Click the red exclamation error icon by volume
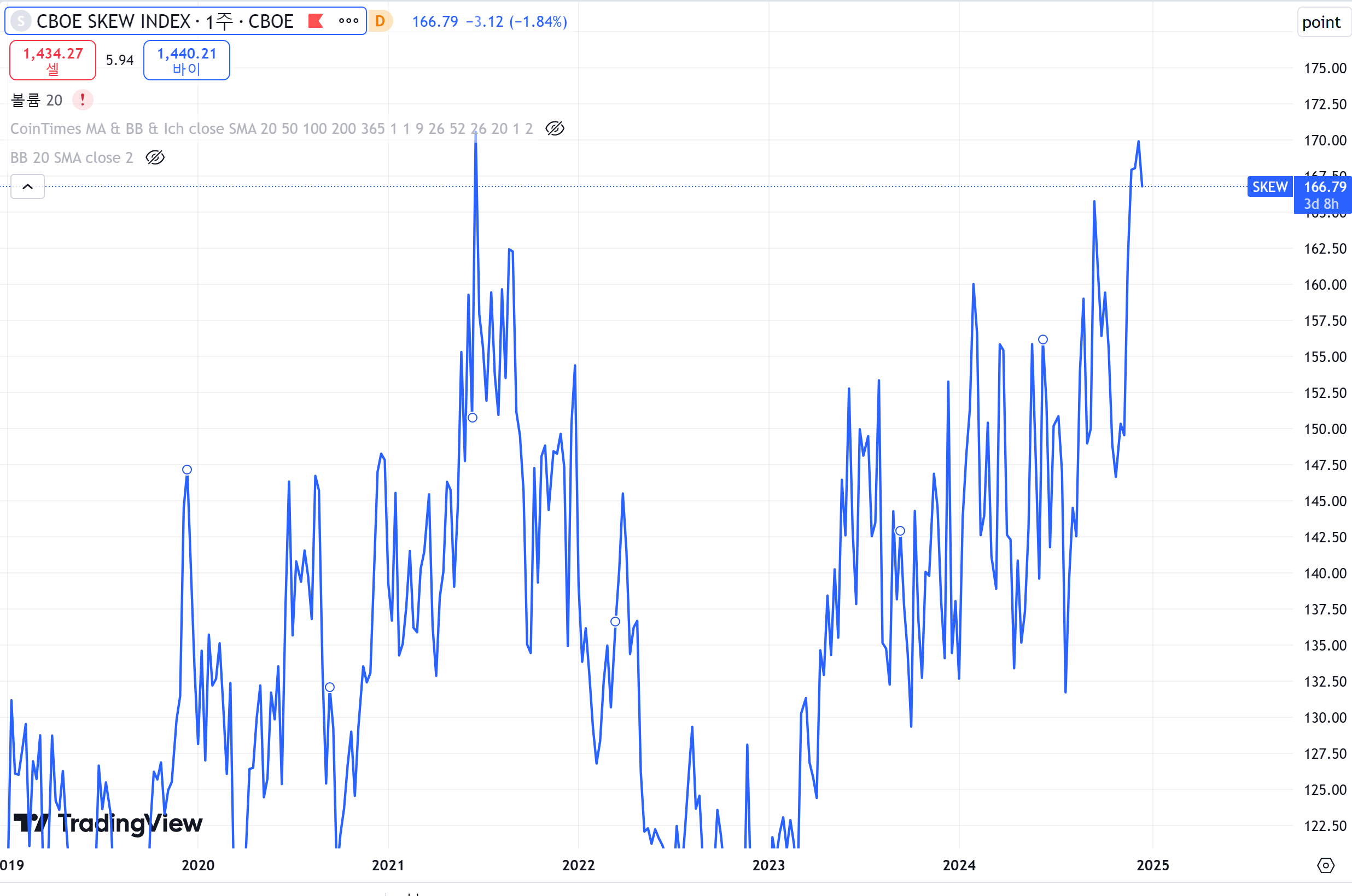Image resolution: width=1352 pixels, height=896 pixels. (x=83, y=100)
